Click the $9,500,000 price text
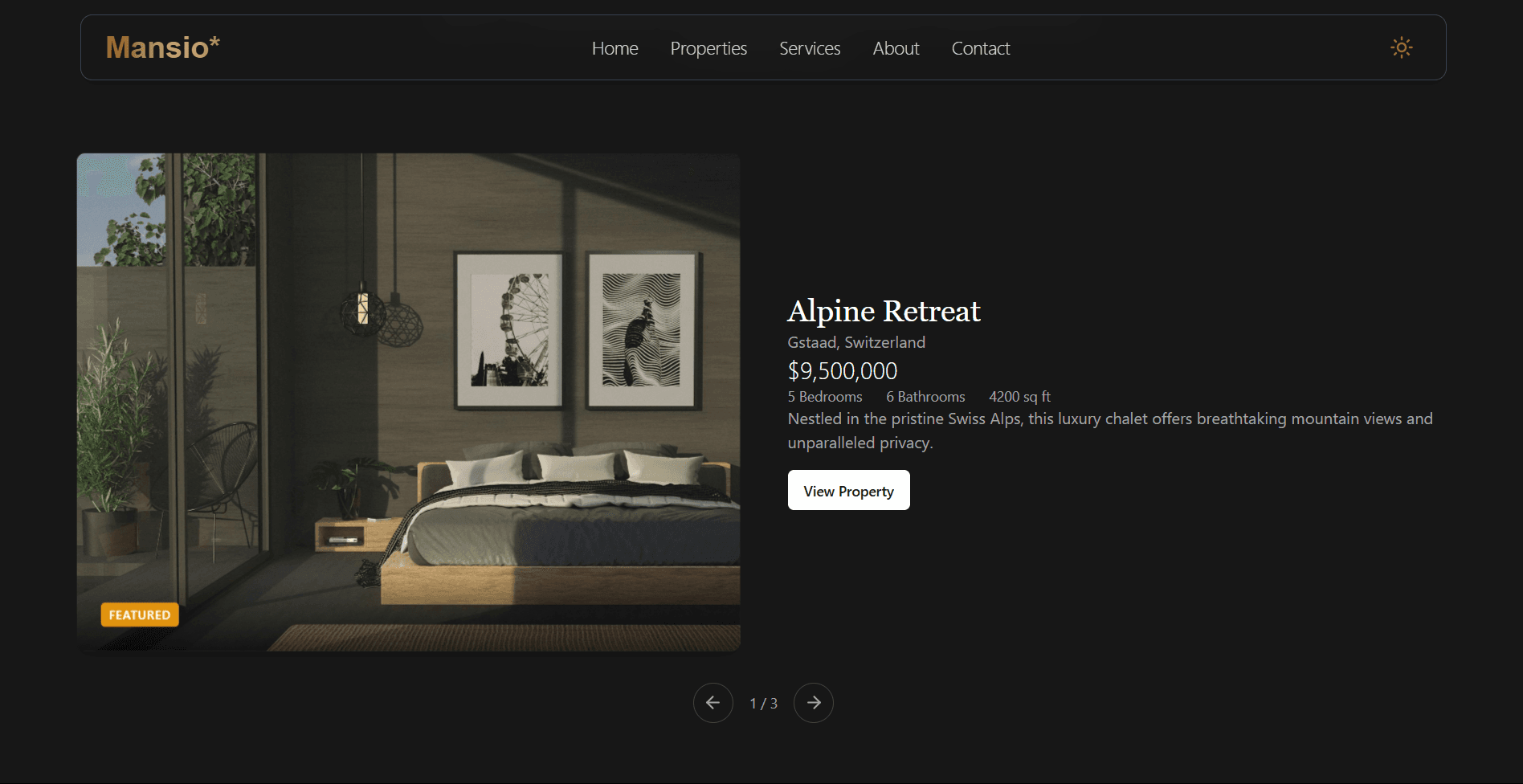Image resolution: width=1523 pixels, height=784 pixels. pos(843,370)
